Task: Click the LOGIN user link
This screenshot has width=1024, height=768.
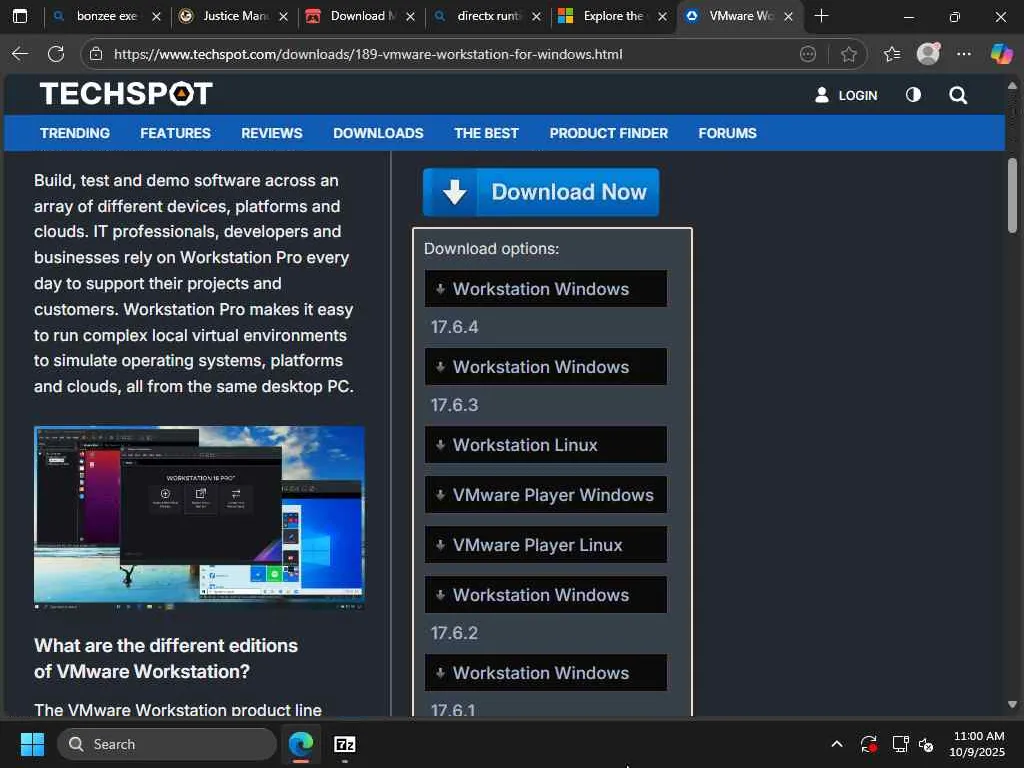Action: (x=846, y=95)
